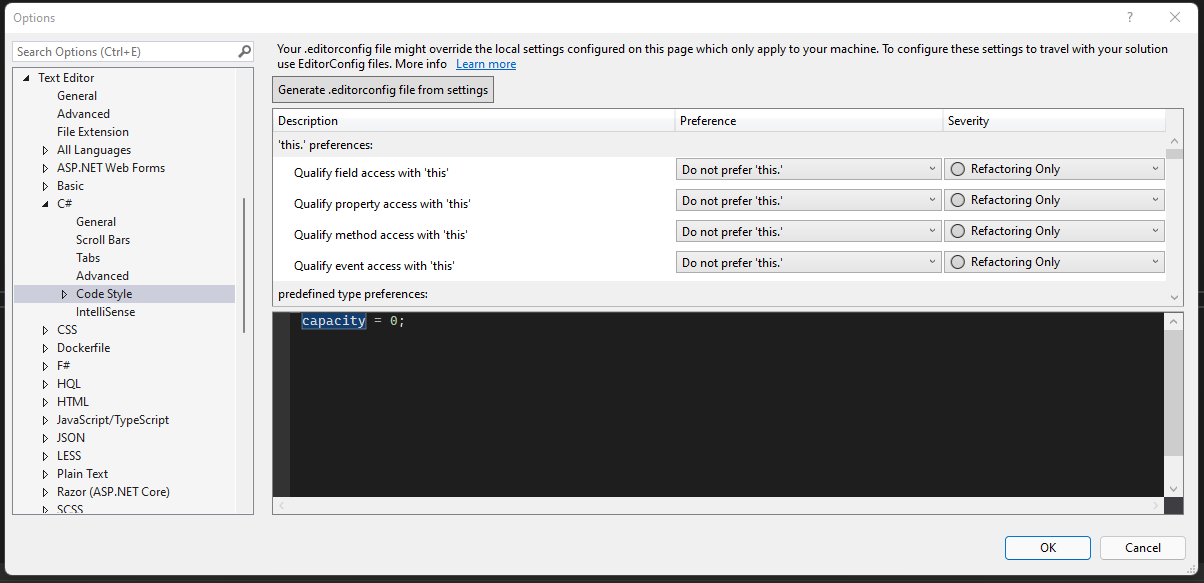The width and height of the screenshot is (1204, 583).
Task: Click the severity circle icon for field access row
Action: click(x=960, y=168)
